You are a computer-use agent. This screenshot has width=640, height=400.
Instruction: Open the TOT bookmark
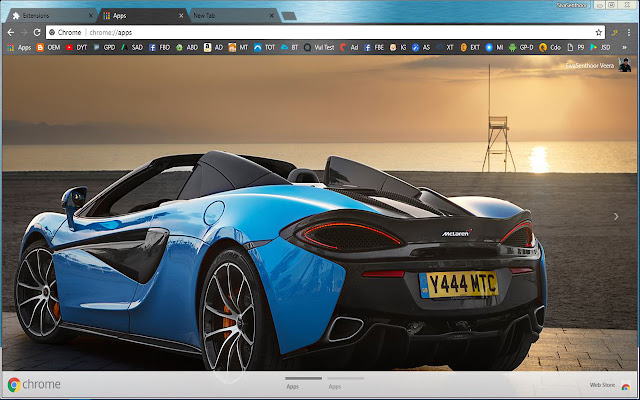point(264,47)
